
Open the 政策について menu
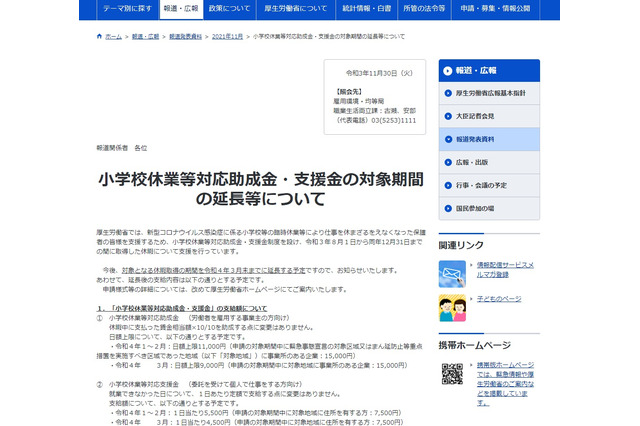point(229,9)
